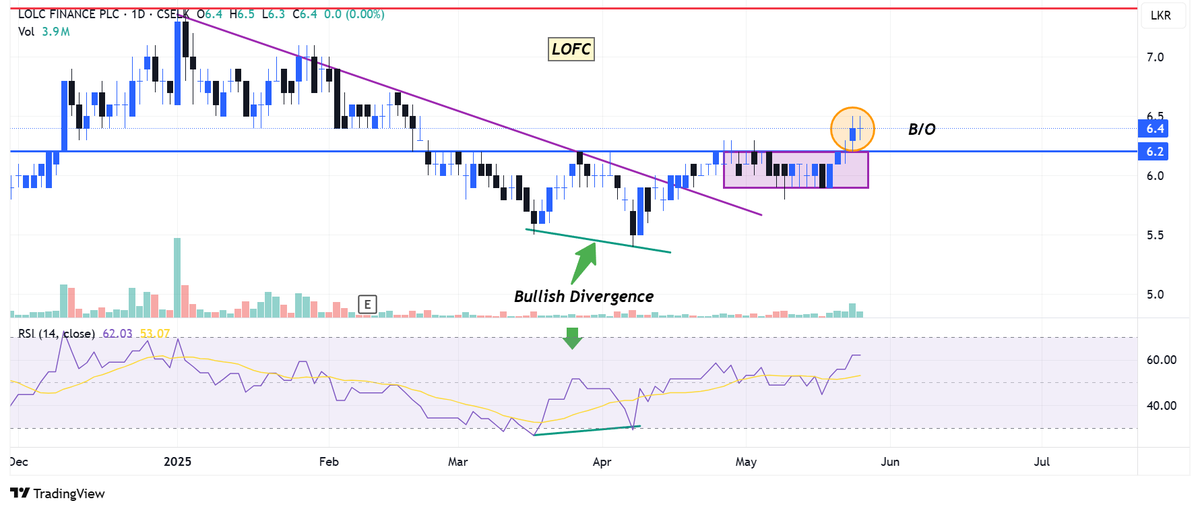
Task: Click the Jul time axis label
Action: pyautogui.click(x=1041, y=462)
